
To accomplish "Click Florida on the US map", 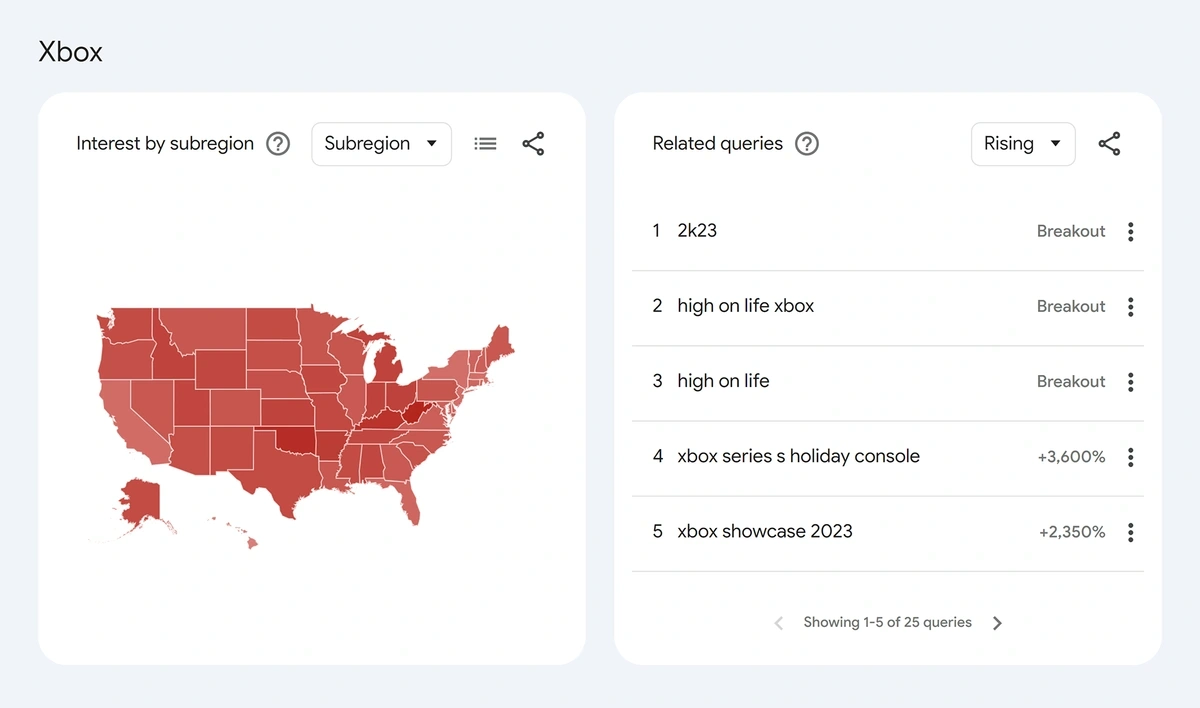I will pos(407,500).
